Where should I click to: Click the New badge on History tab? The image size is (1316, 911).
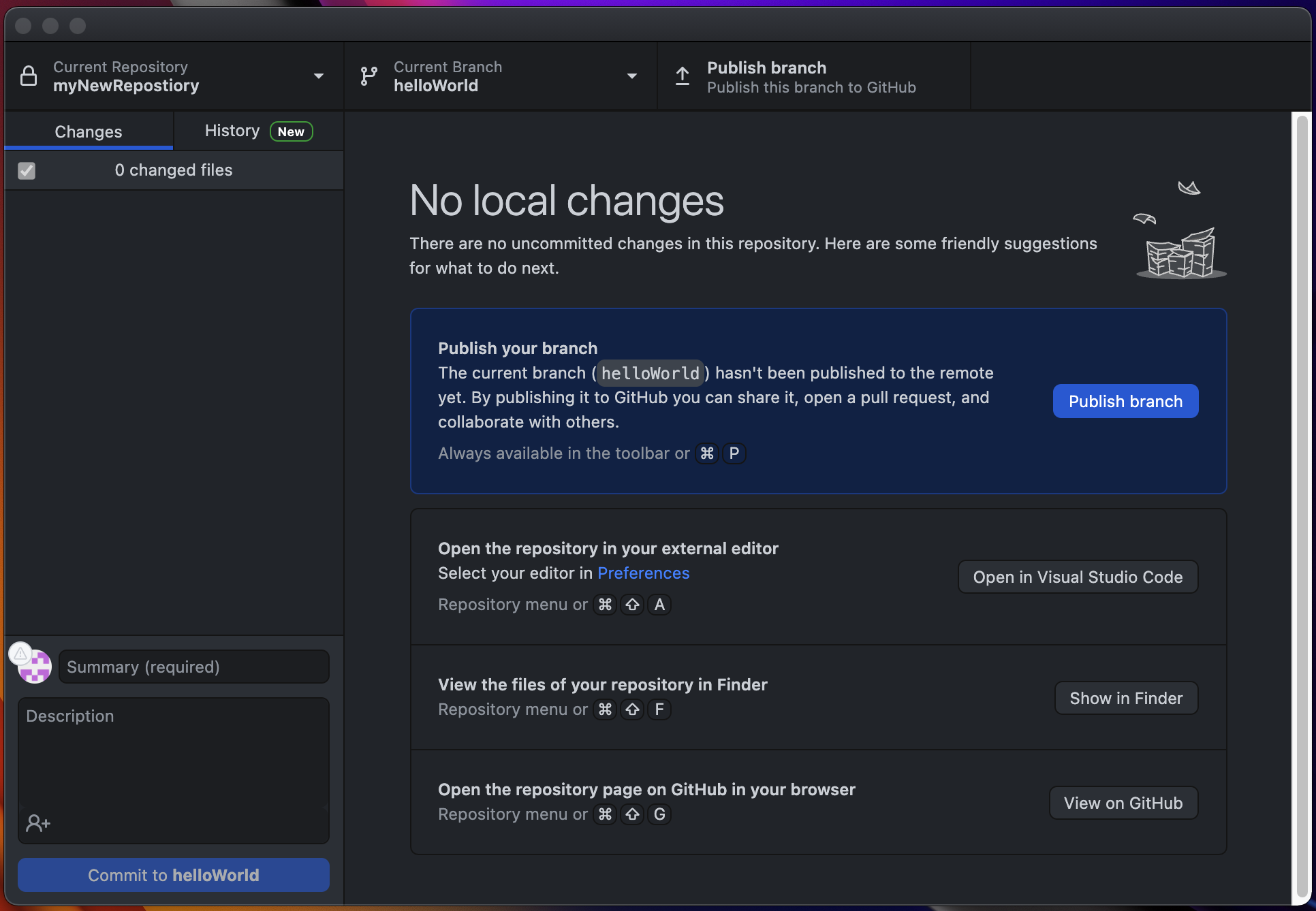click(x=291, y=132)
